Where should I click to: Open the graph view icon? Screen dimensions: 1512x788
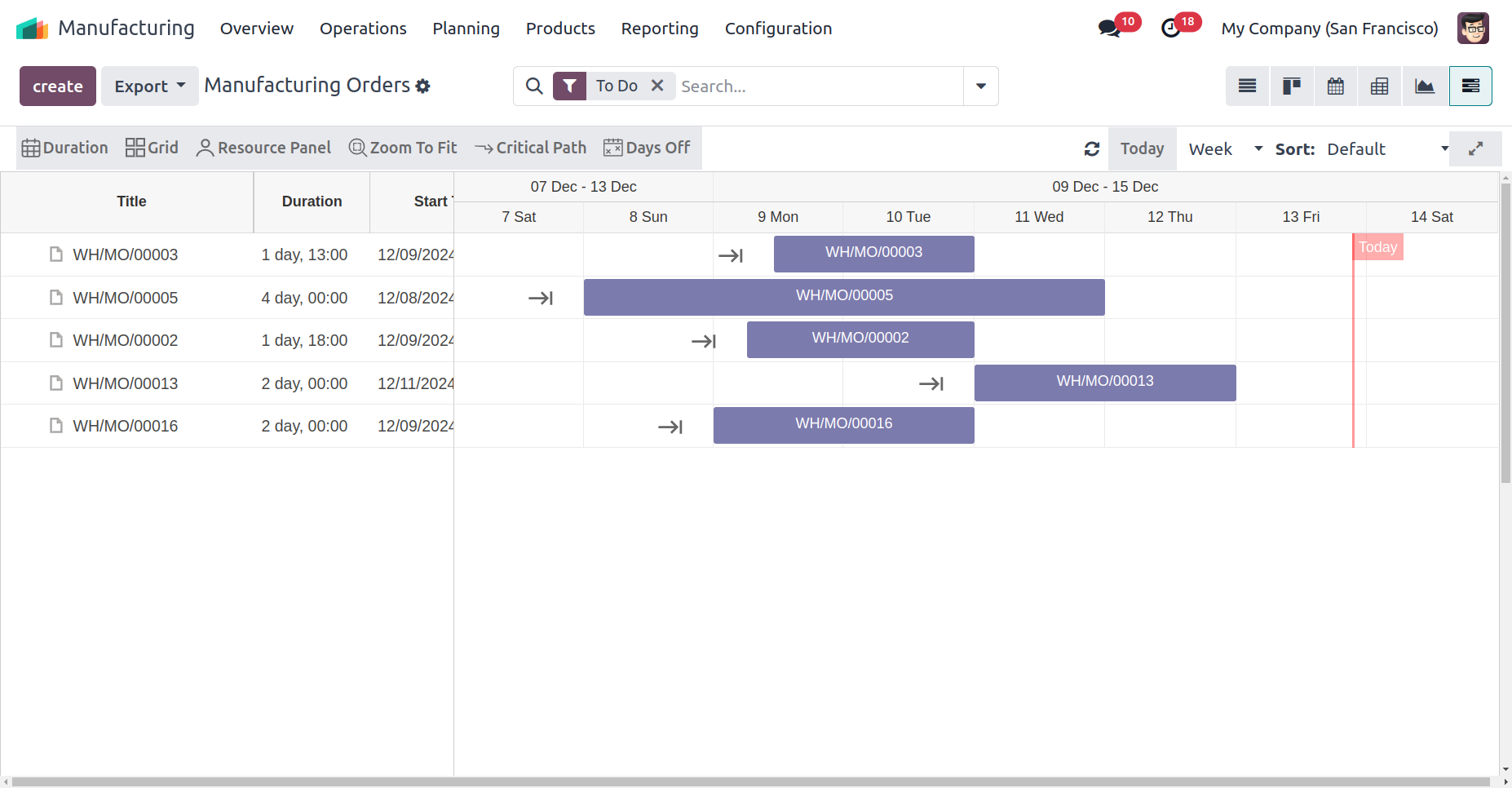[x=1424, y=86]
